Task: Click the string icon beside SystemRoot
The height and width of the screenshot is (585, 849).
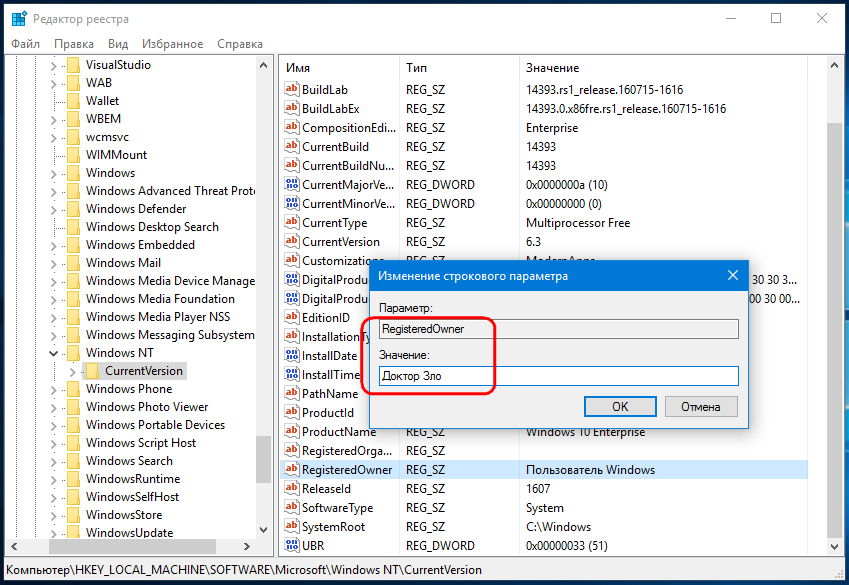Action: click(291, 526)
